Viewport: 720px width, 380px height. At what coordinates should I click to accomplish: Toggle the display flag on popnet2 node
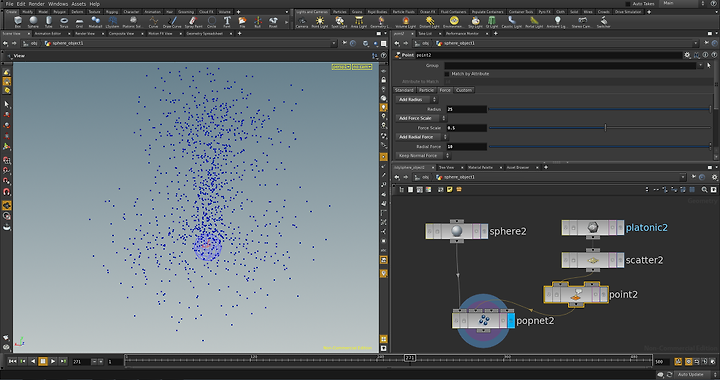pyautogui.click(x=511, y=320)
